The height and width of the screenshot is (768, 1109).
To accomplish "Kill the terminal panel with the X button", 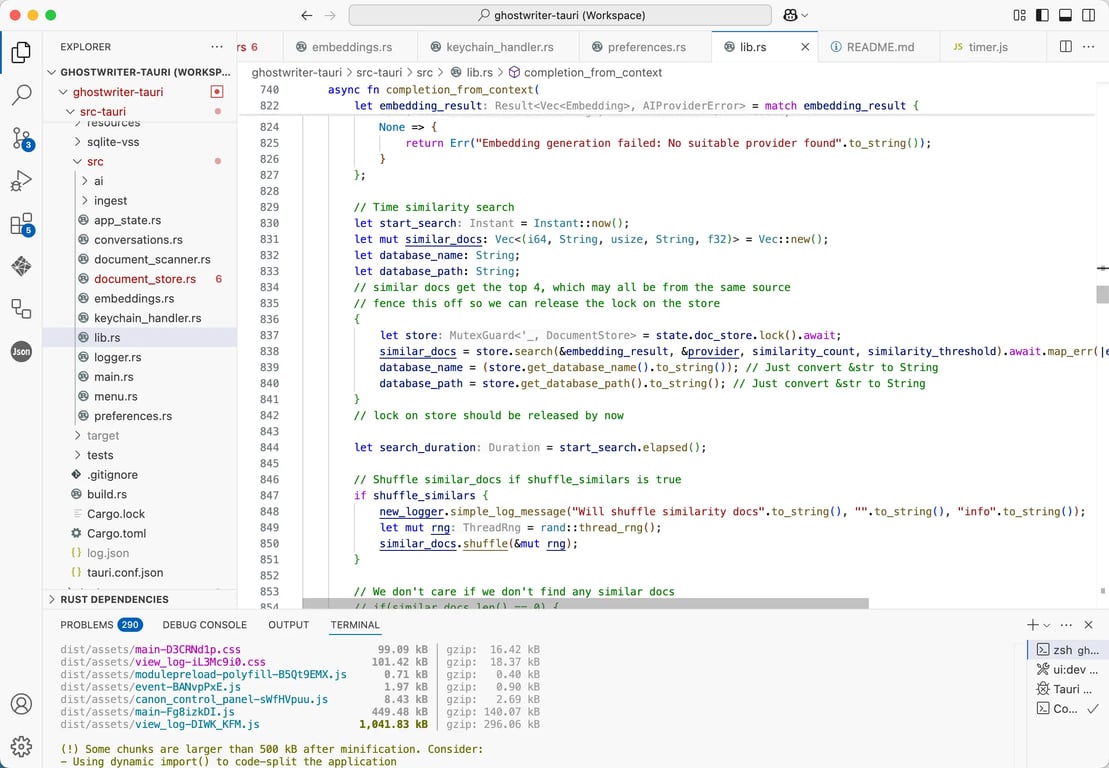I will 1088,624.
